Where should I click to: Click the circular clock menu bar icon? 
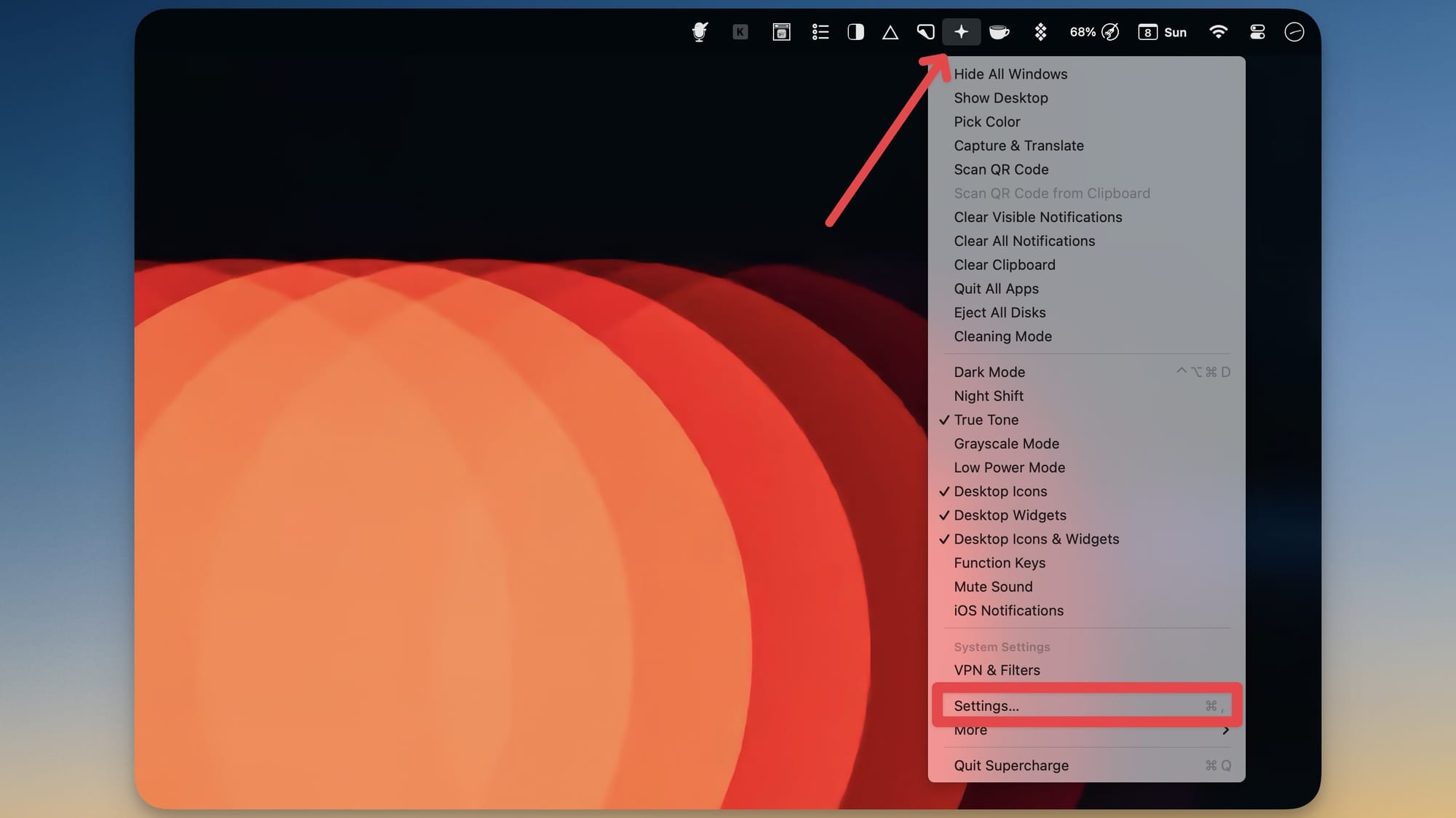click(x=1294, y=32)
